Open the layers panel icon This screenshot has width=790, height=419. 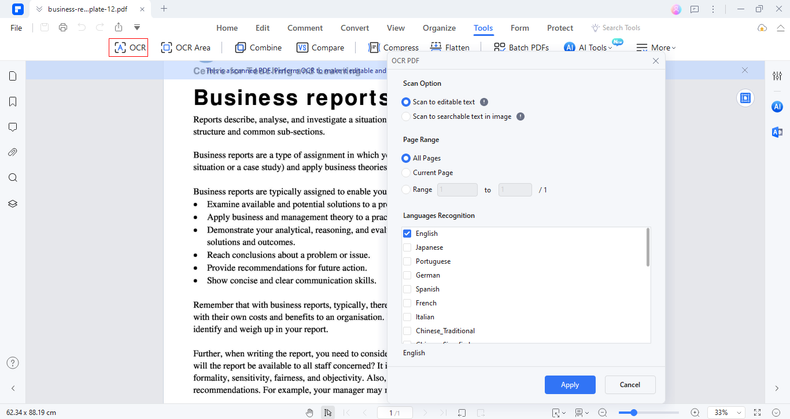pyautogui.click(x=13, y=204)
